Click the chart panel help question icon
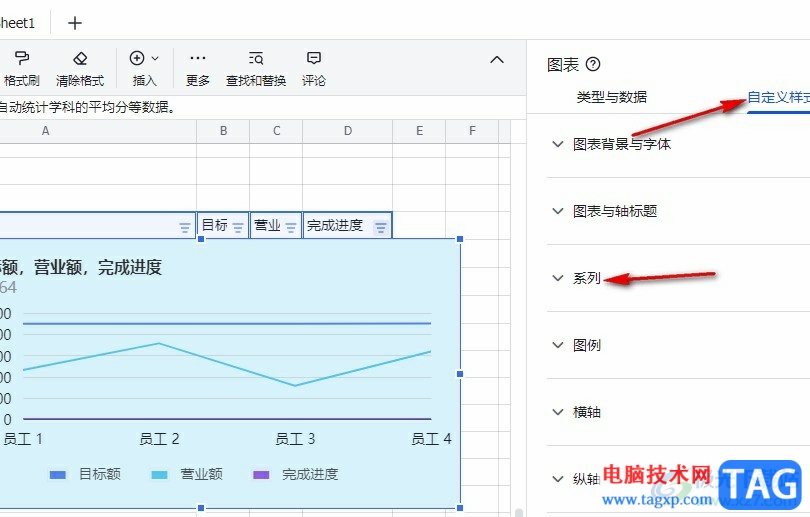This screenshot has height=517, width=810. (x=593, y=65)
